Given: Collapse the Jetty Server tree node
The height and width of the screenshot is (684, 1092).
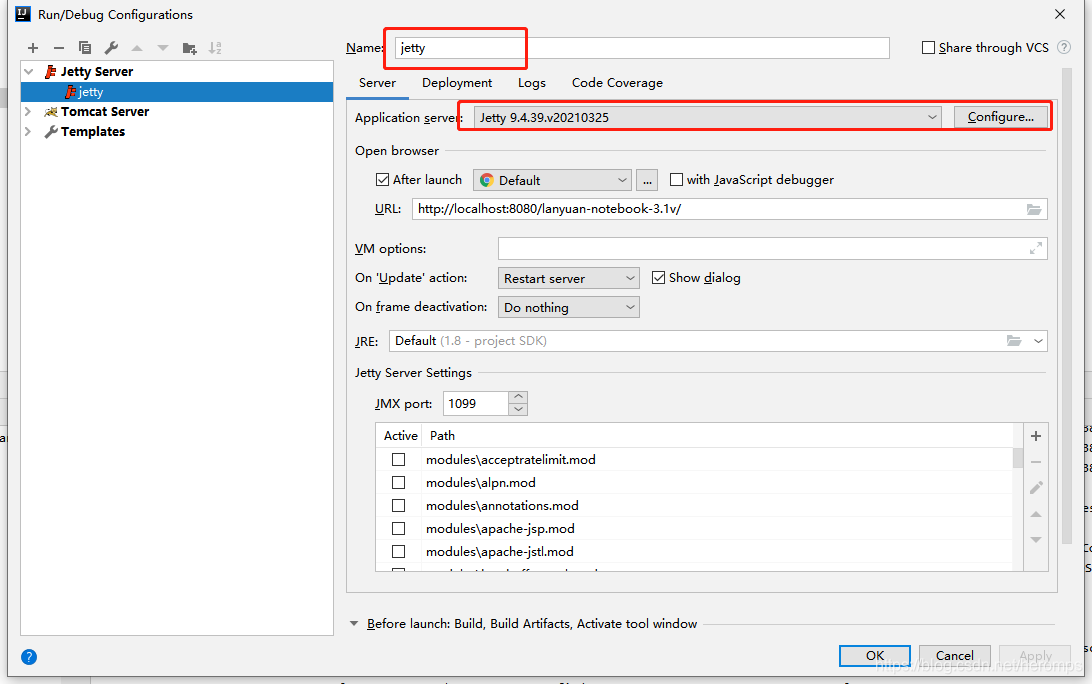Looking at the screenshot, I should pyautogui.click(x=29, y=72).
